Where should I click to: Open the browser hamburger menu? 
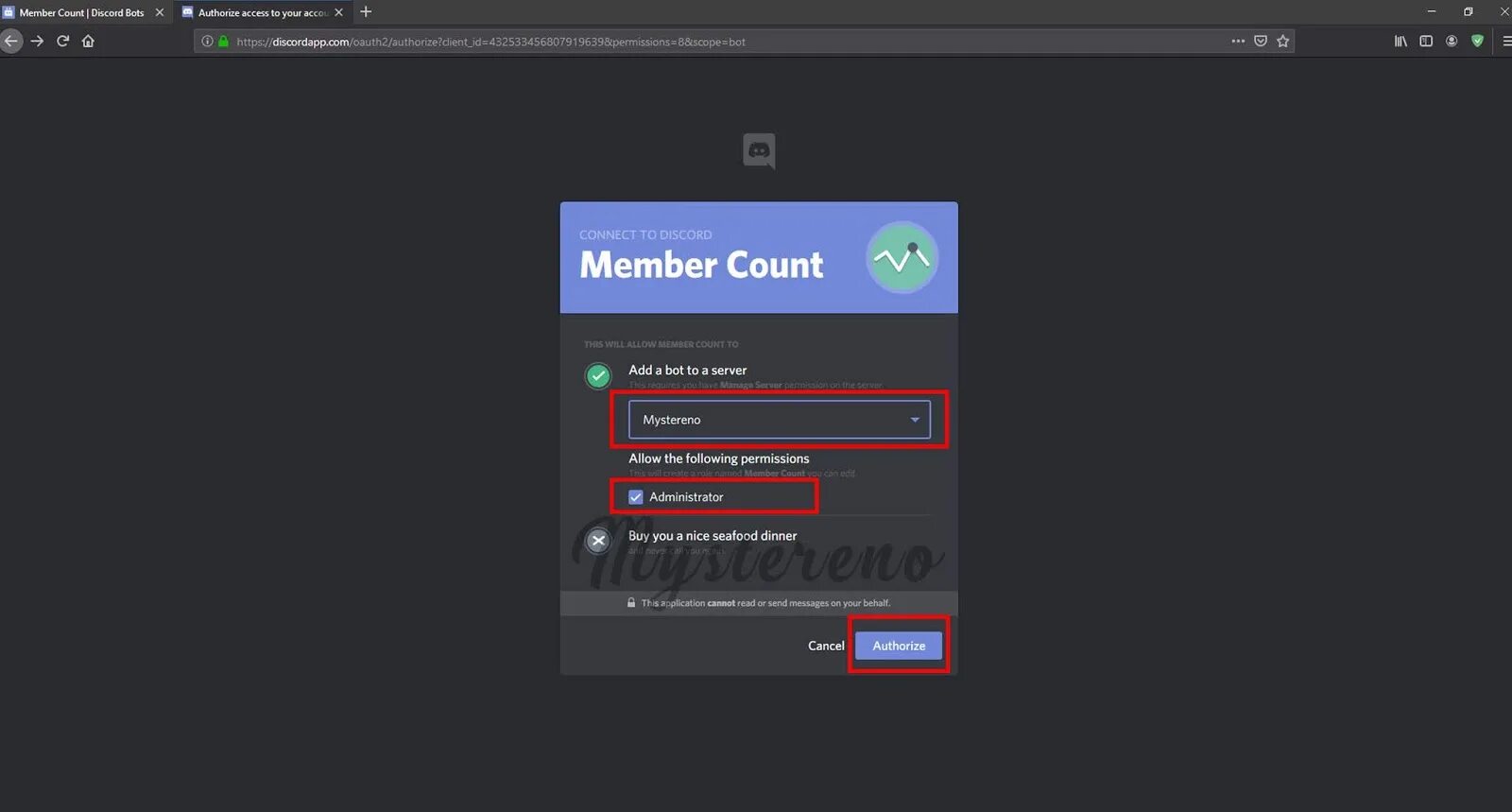1506,41
